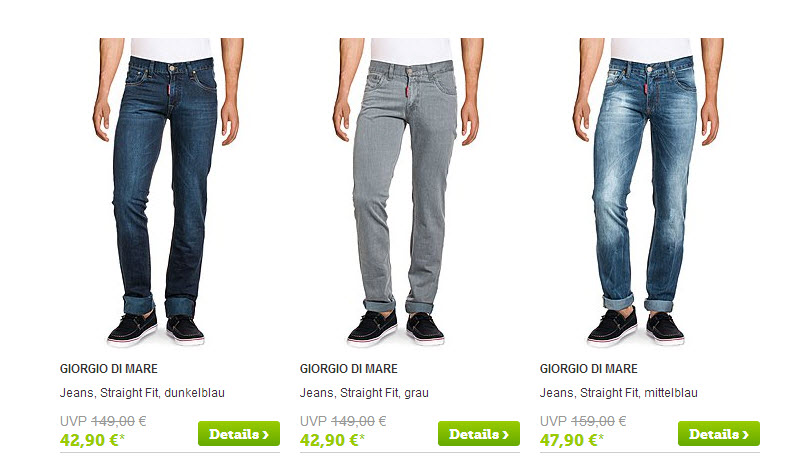Open Details for the mittelblau jeans
The height and width of the screenshot is (472, 805).
pos(719,433)
